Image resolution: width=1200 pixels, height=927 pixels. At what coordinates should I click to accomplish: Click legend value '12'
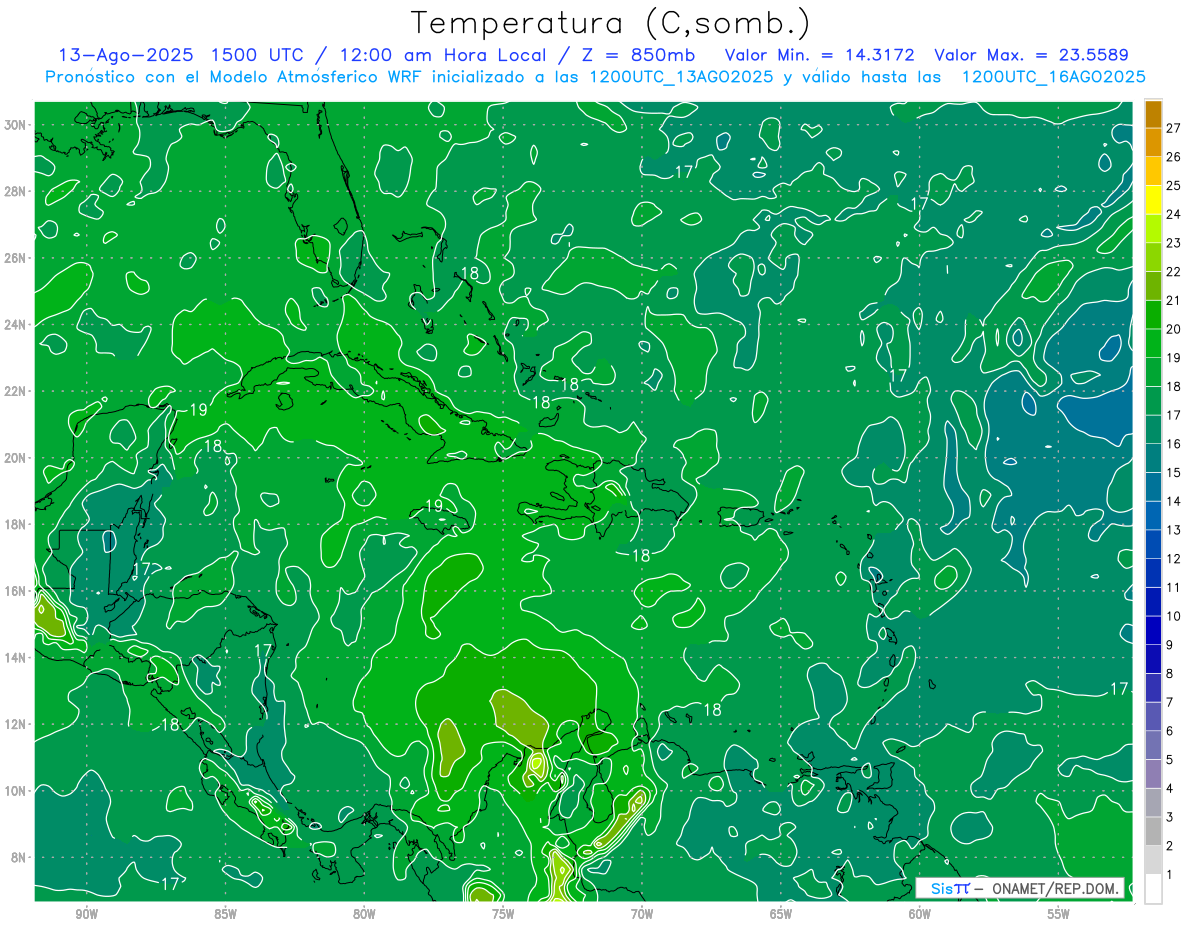[1174, 559]
